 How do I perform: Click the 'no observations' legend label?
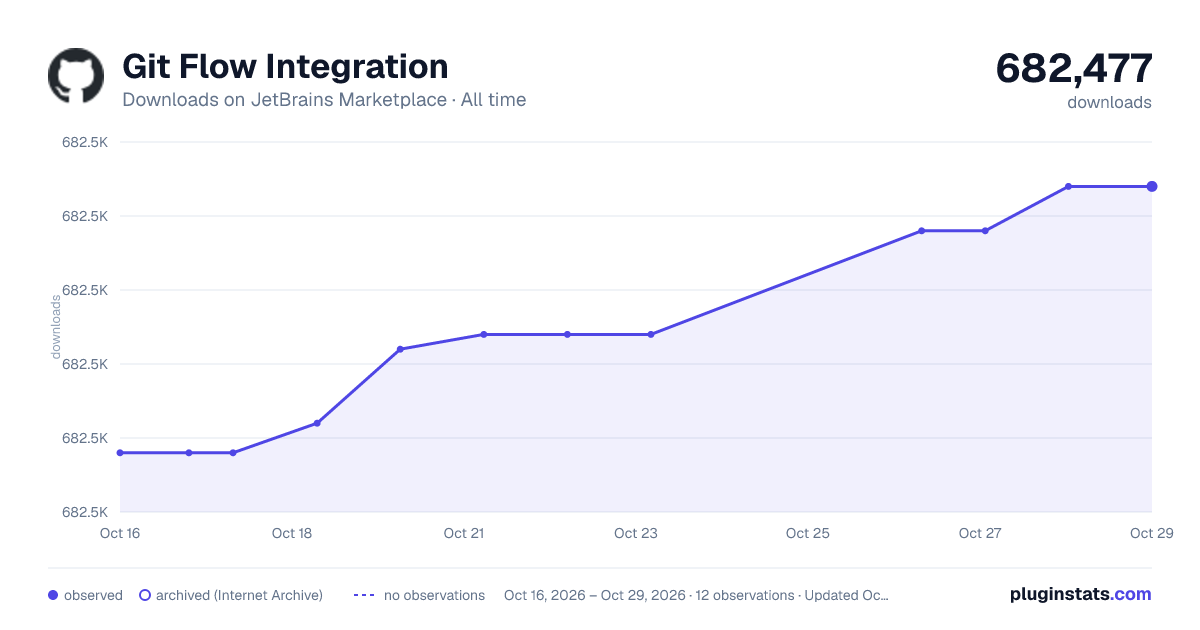434,595
